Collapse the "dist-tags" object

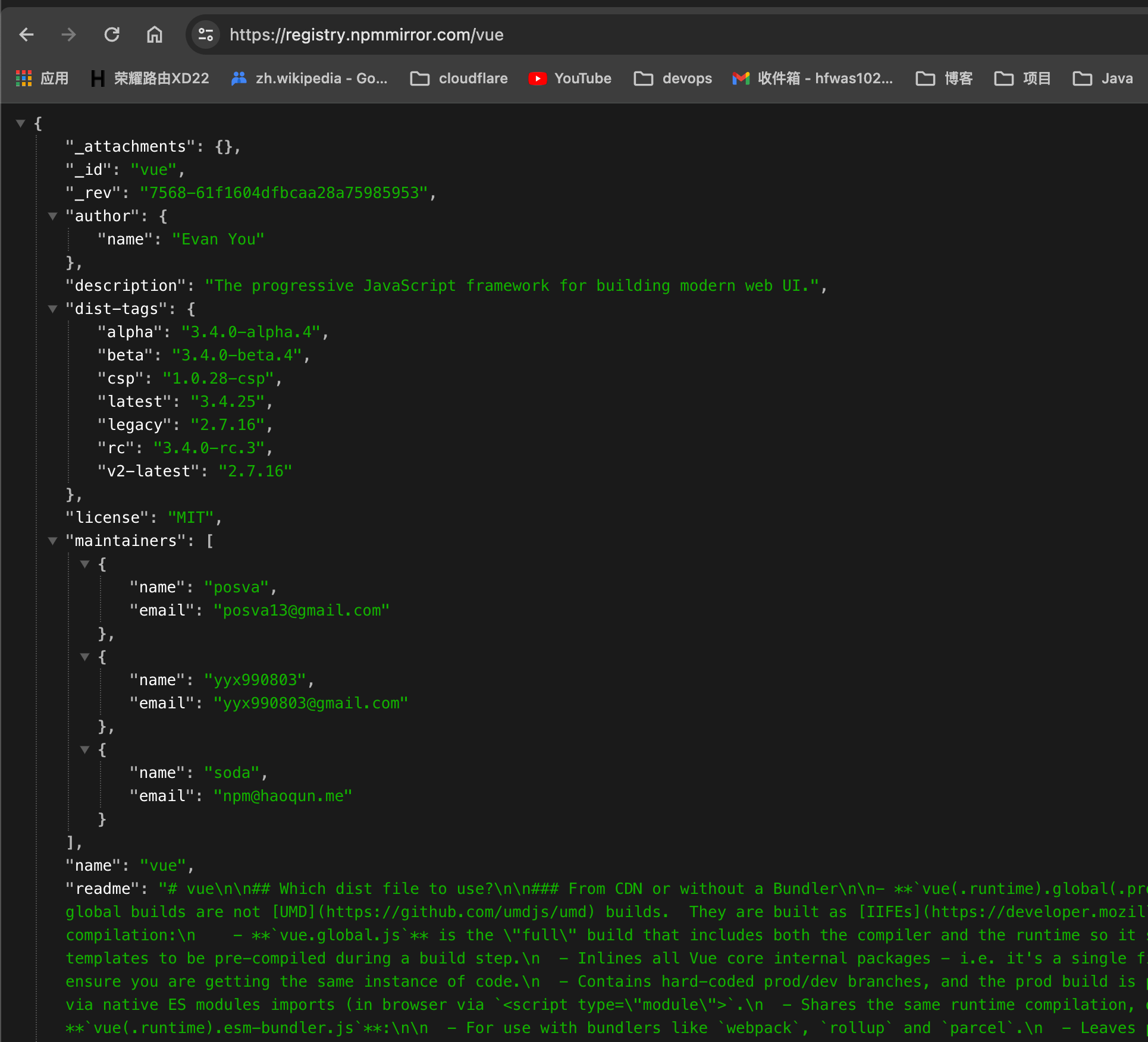pyautogui.click(x=53, y=309)
